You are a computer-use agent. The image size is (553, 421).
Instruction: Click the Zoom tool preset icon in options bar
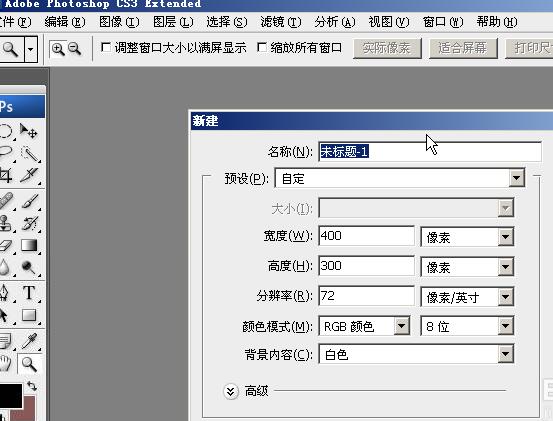coord(11,49)
